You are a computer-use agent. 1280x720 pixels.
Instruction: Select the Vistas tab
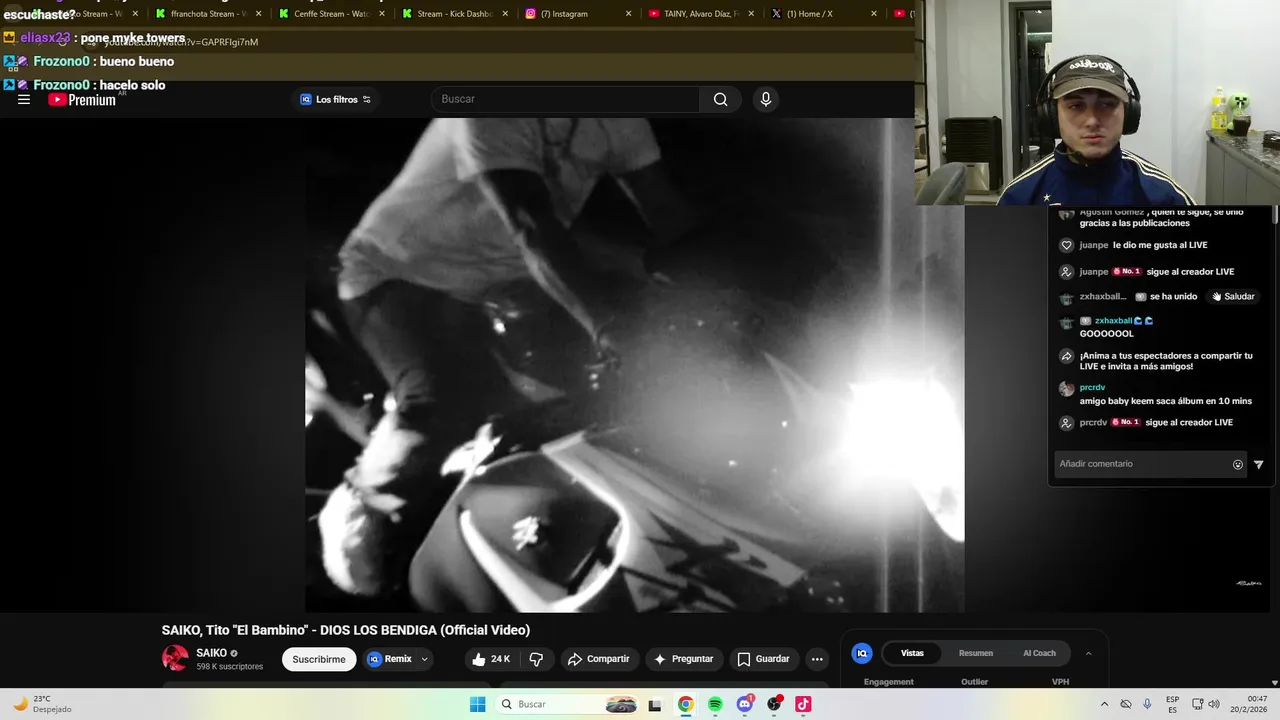pos(912,653)
